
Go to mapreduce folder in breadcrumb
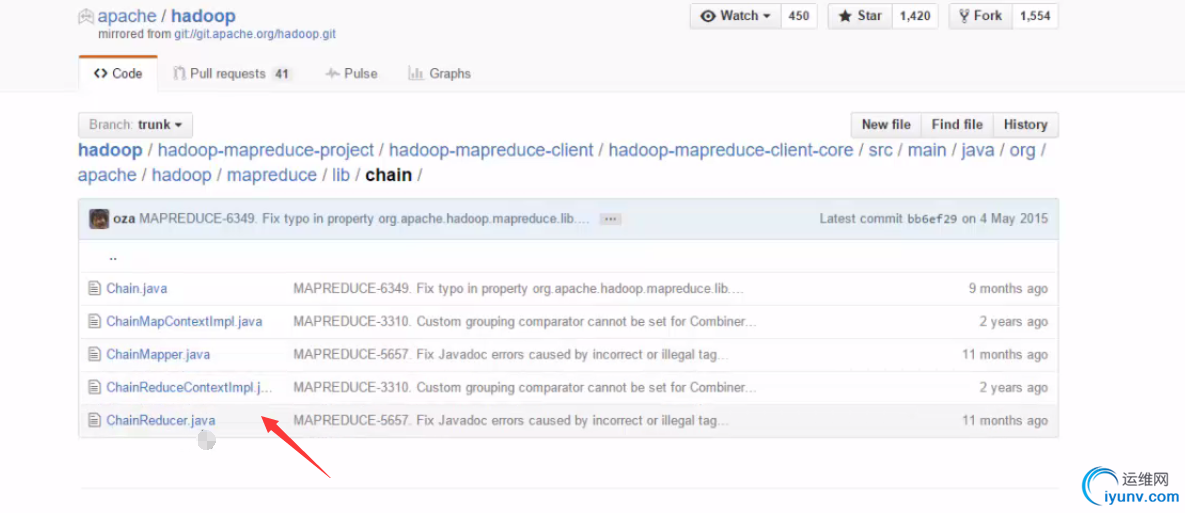coord(272,175)
